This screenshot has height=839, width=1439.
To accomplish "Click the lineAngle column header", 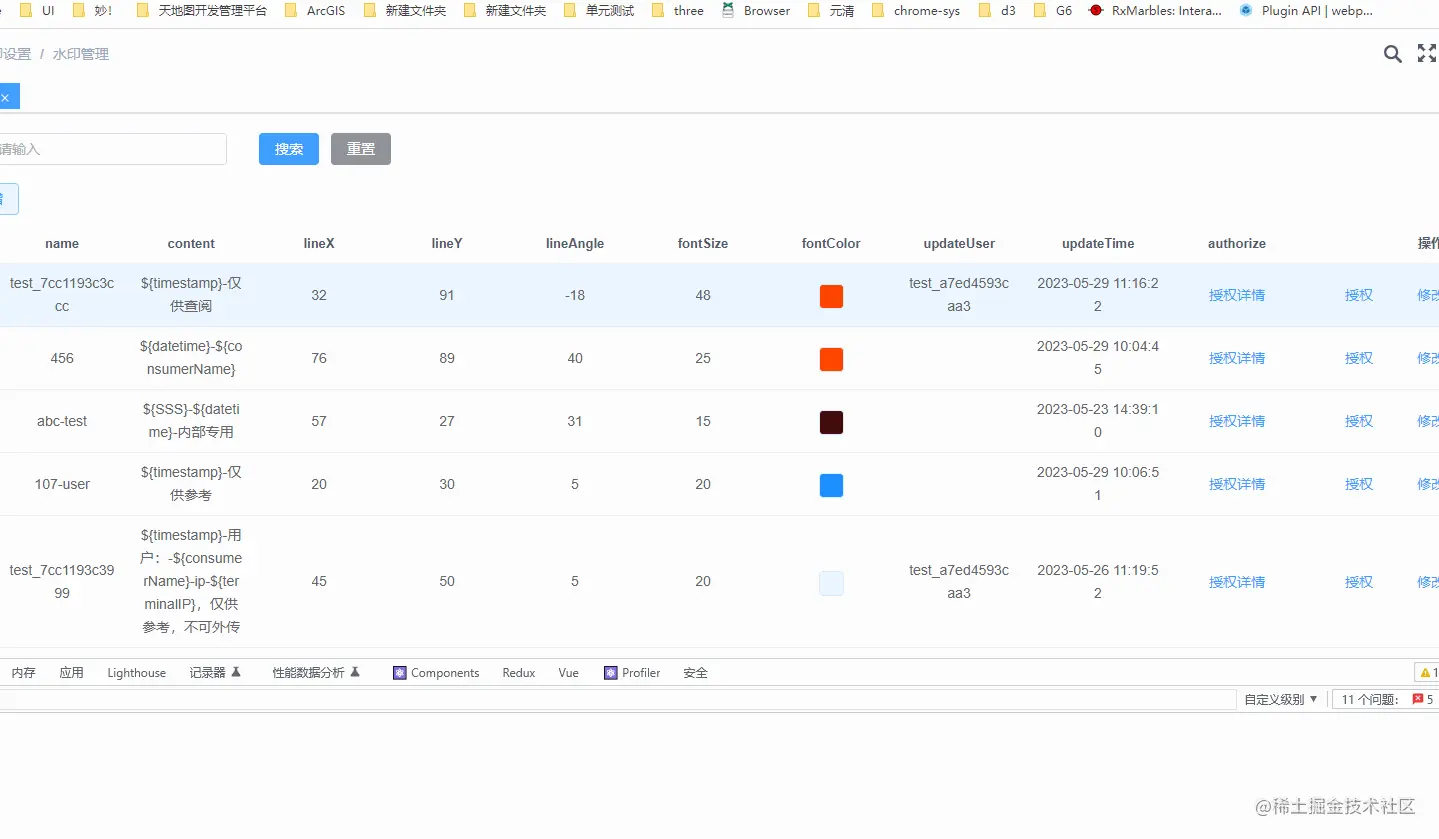I will 575,243.
